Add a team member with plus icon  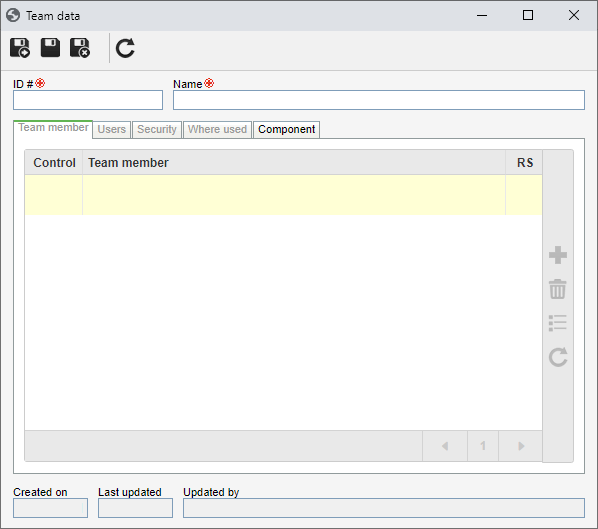point(558,255)
